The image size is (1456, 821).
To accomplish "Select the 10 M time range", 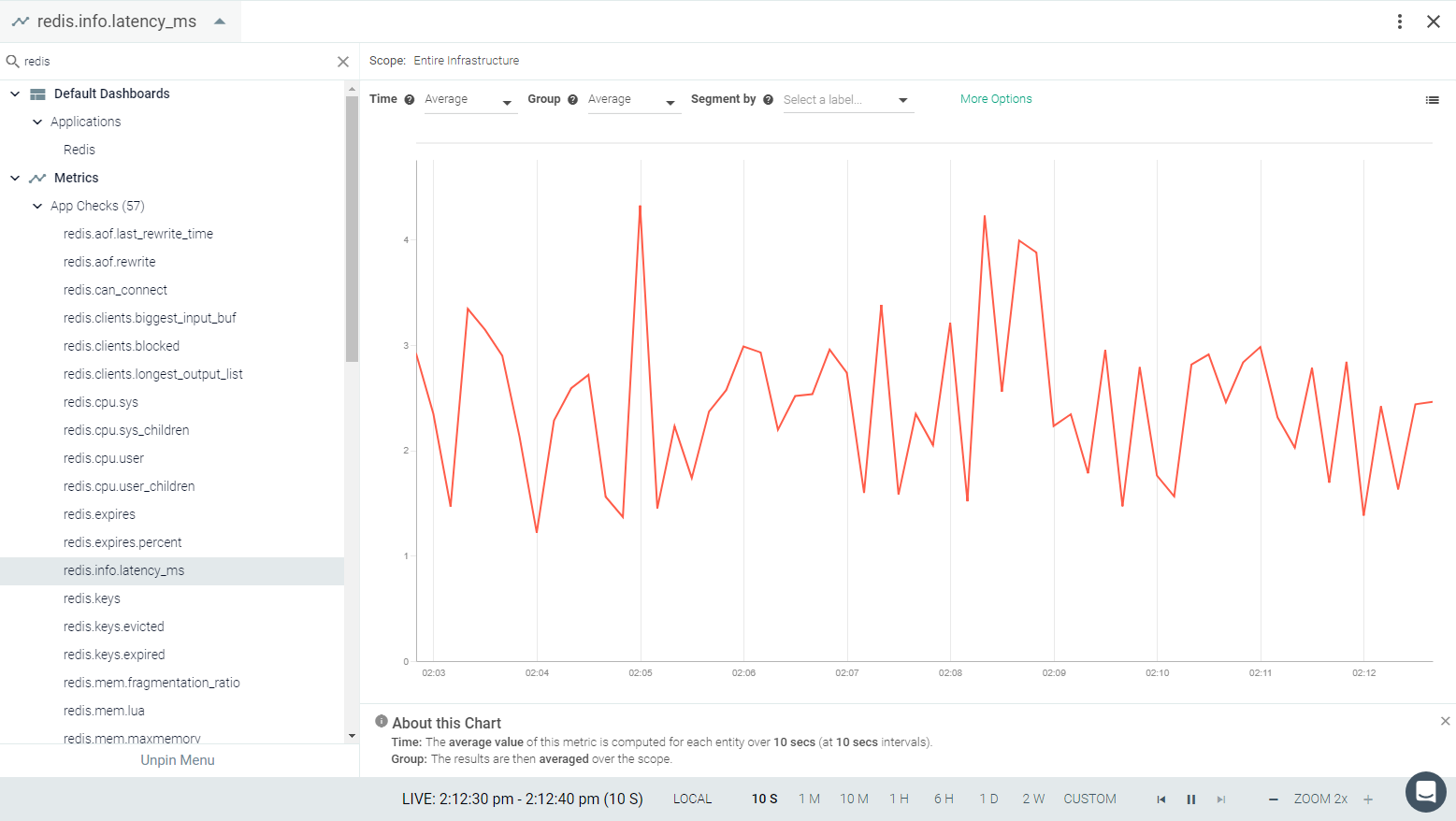I will pos(854,799).
